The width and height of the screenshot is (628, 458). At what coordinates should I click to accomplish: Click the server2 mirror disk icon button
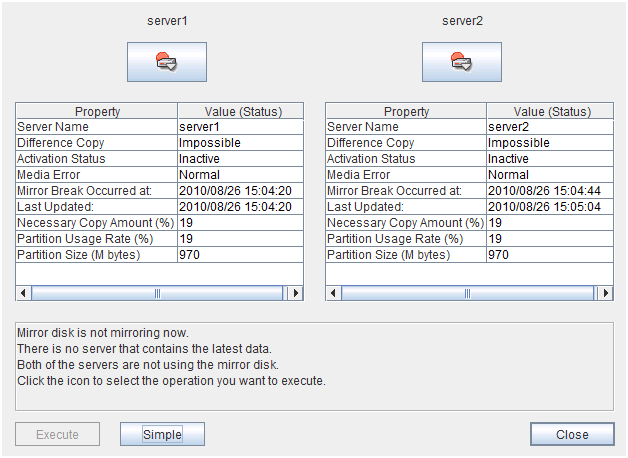coord(461,62)
